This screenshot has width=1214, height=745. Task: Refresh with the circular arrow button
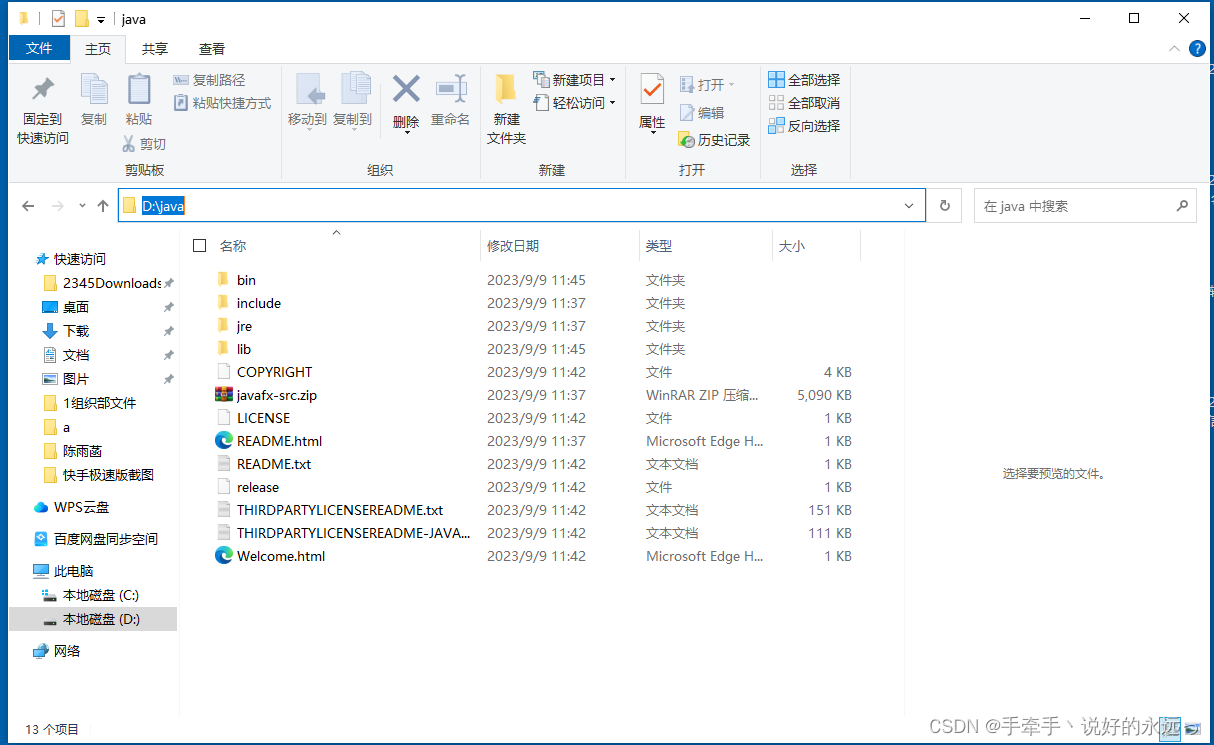[x=943, y=205]
